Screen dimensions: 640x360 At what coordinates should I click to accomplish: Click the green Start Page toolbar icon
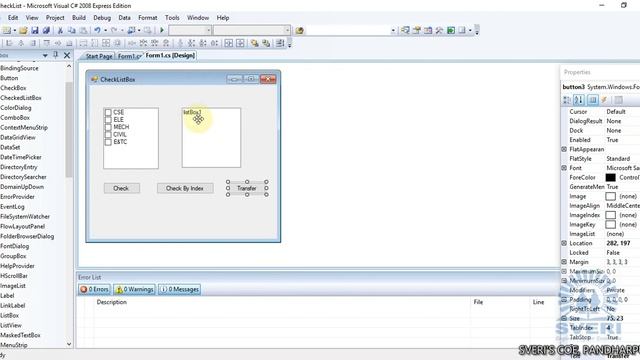pyautogui.click(x=451, y=30)
